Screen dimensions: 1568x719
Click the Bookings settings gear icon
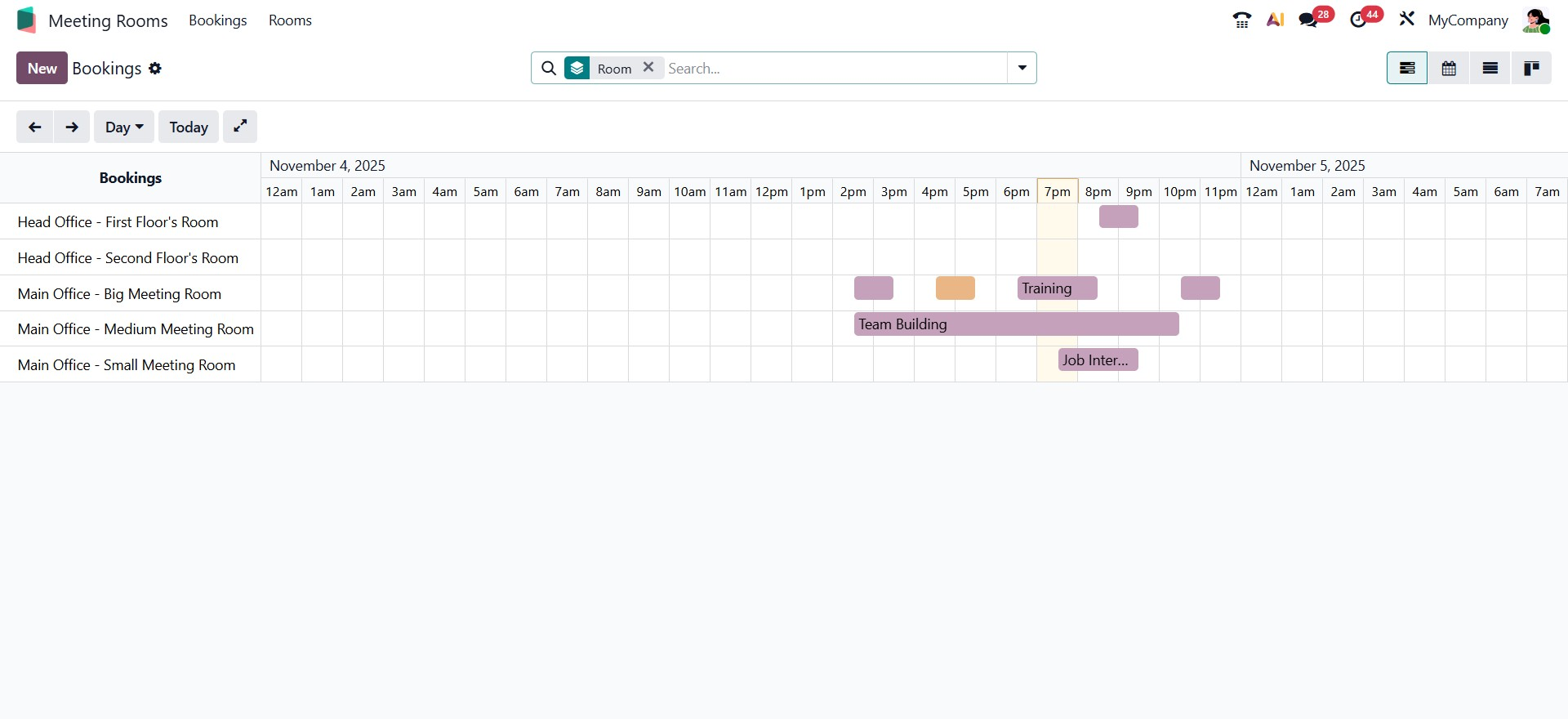(155, 69)
